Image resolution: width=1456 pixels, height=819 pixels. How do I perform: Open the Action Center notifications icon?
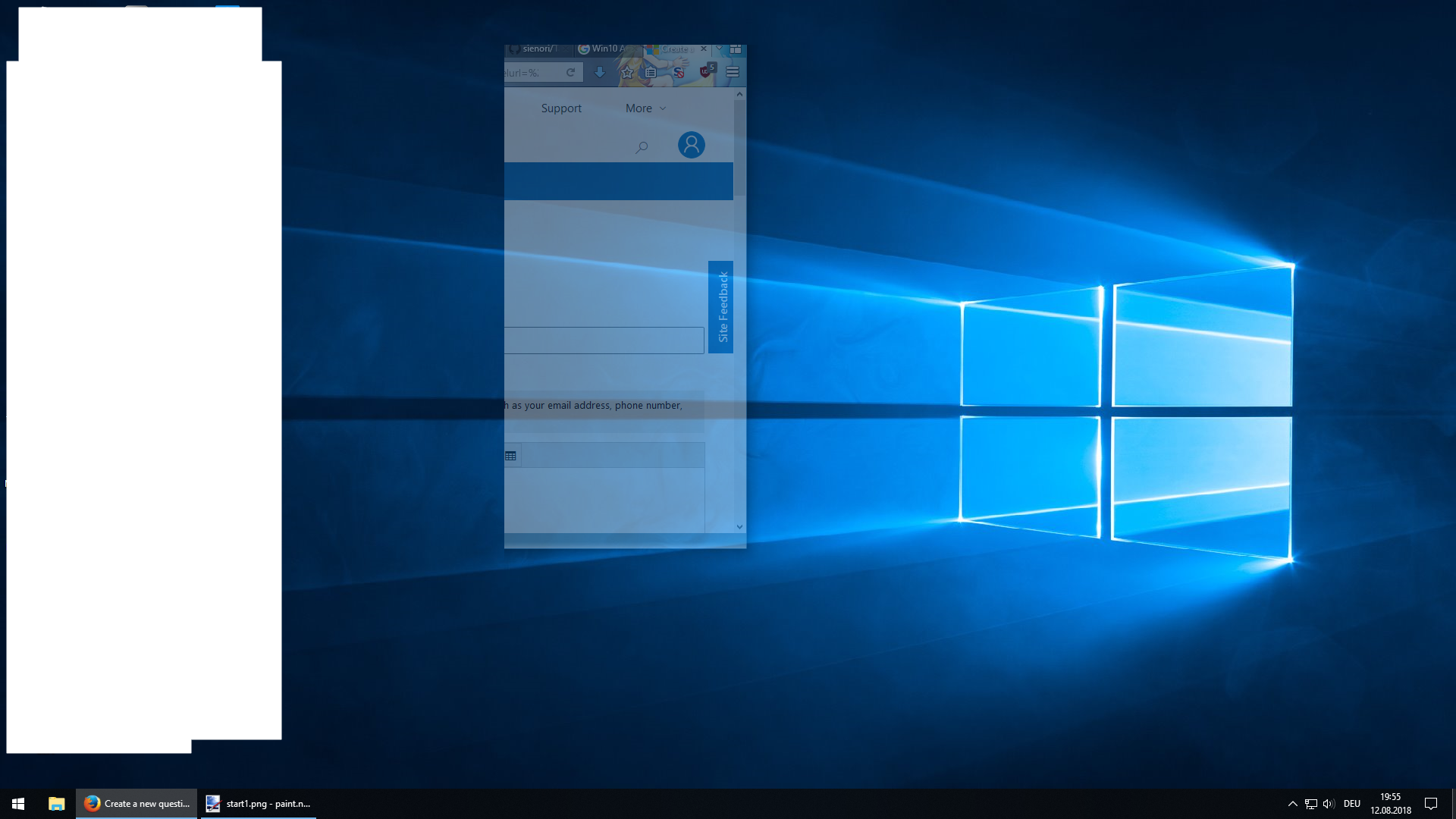click(x=1431, y=804)
